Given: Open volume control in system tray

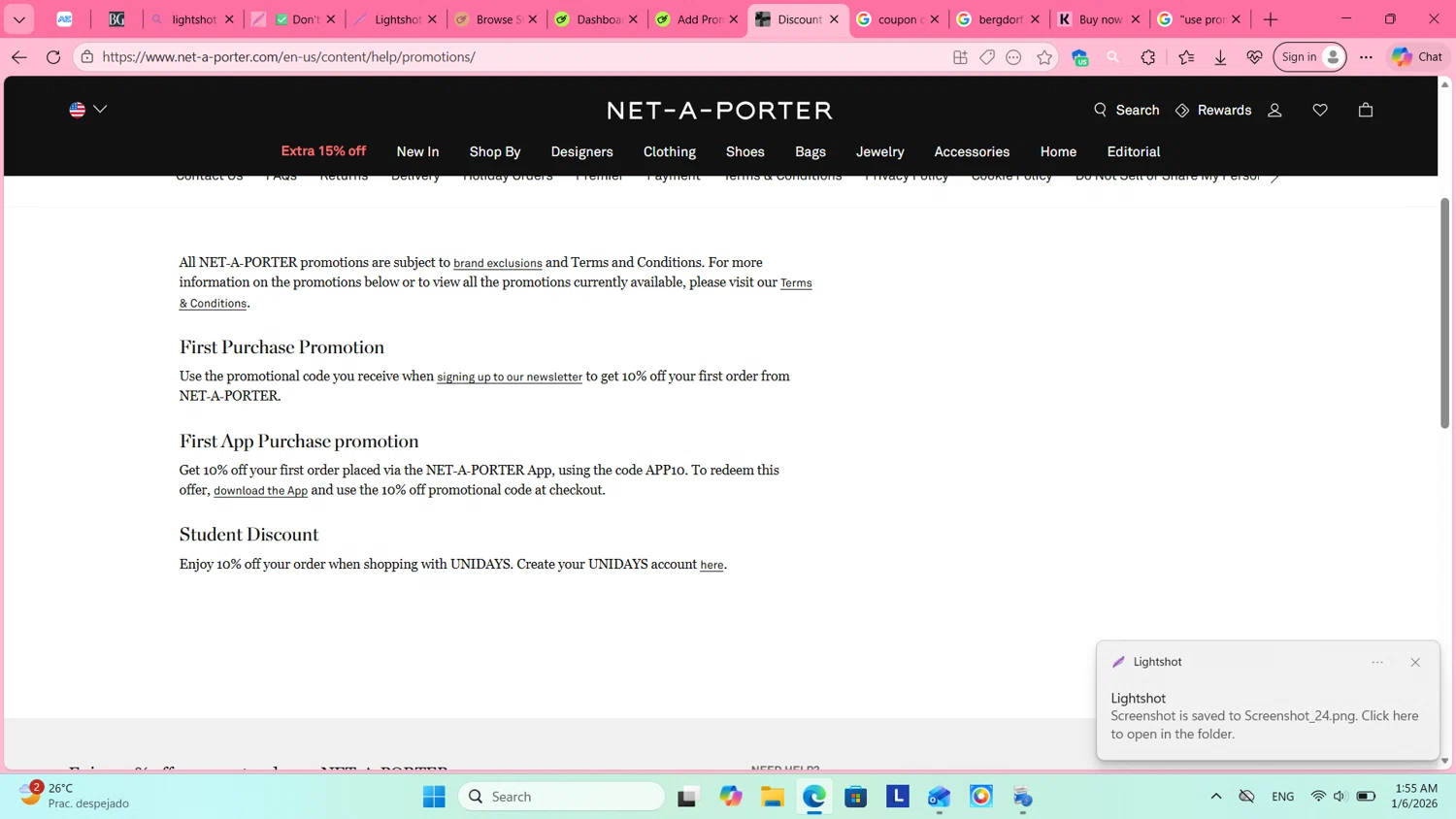Looking at the screenshot, I should pos(1340,797).
